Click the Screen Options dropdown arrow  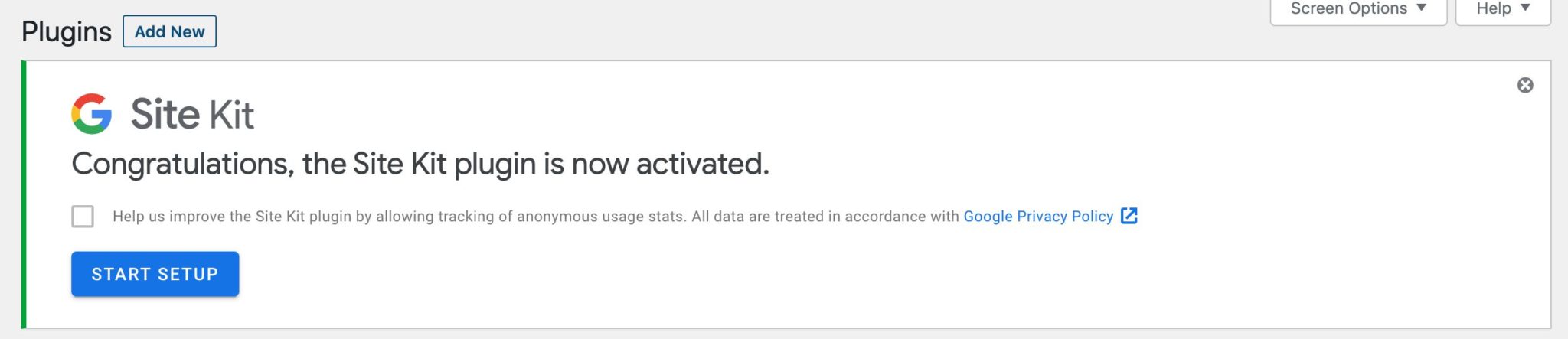1421,8
